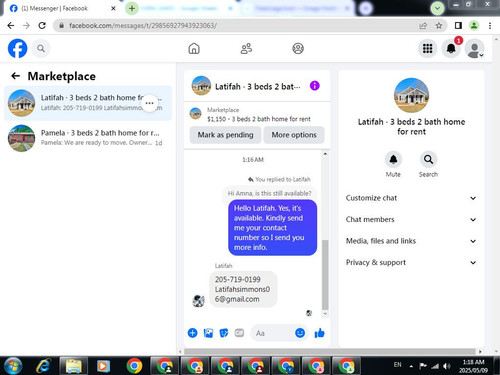
Task: Open Windows Start menu
Action: [x=13, y=366]
